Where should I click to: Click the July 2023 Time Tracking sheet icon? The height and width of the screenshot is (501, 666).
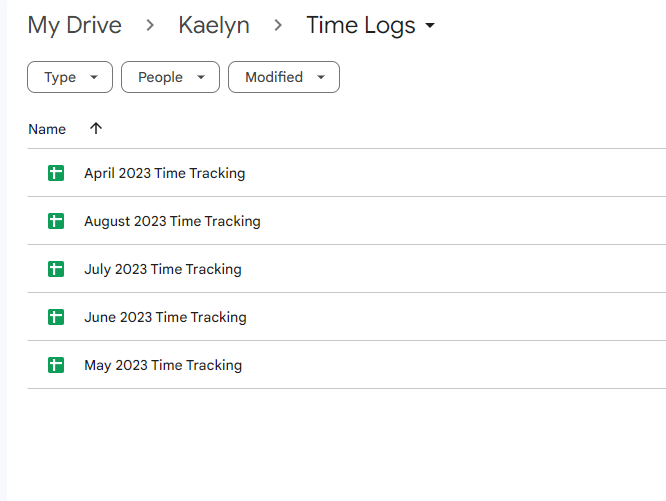click(x=56, y=269)
